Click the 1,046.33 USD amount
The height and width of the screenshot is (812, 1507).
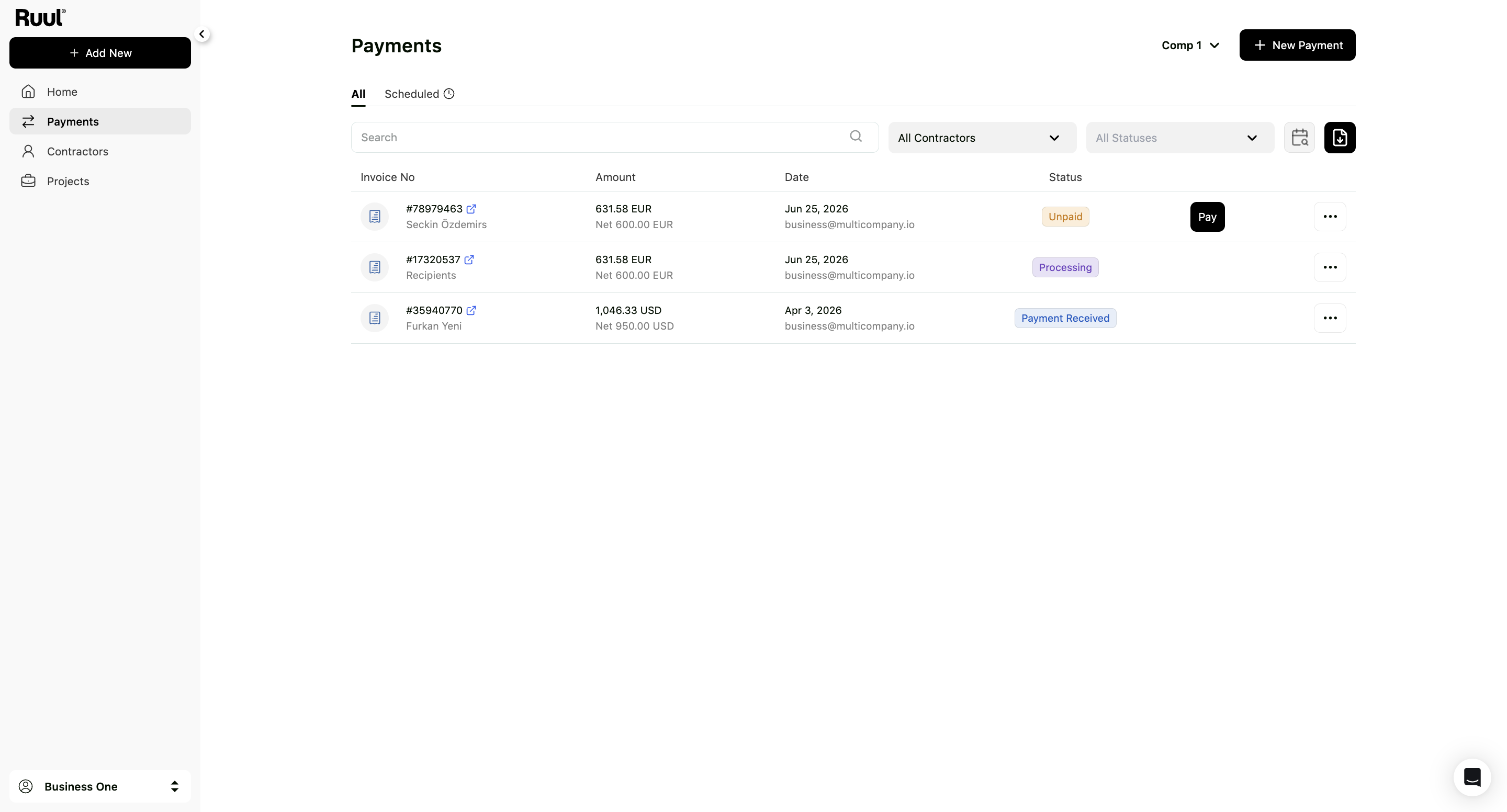click(x=628, y=311)
